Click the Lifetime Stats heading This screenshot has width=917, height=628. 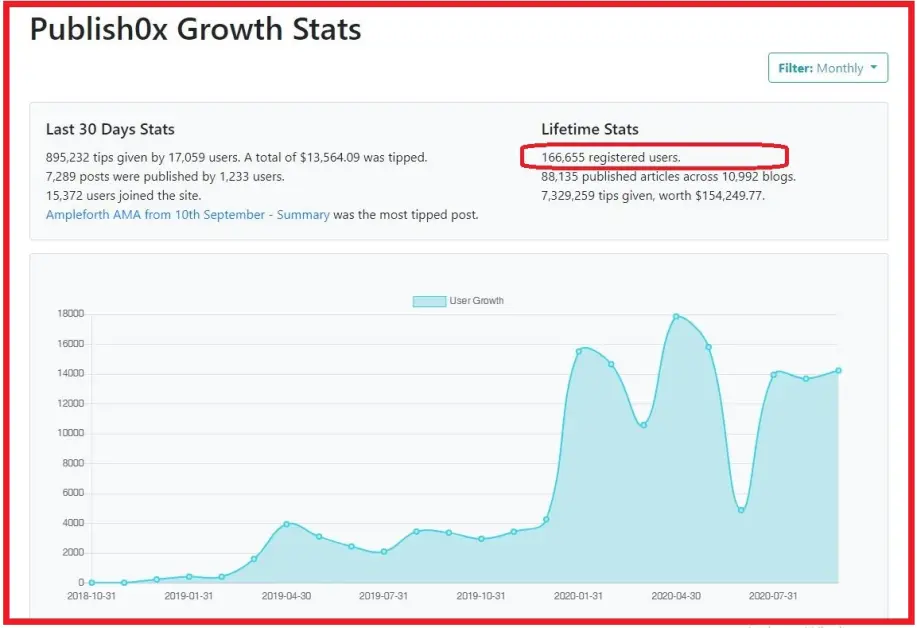590,129
